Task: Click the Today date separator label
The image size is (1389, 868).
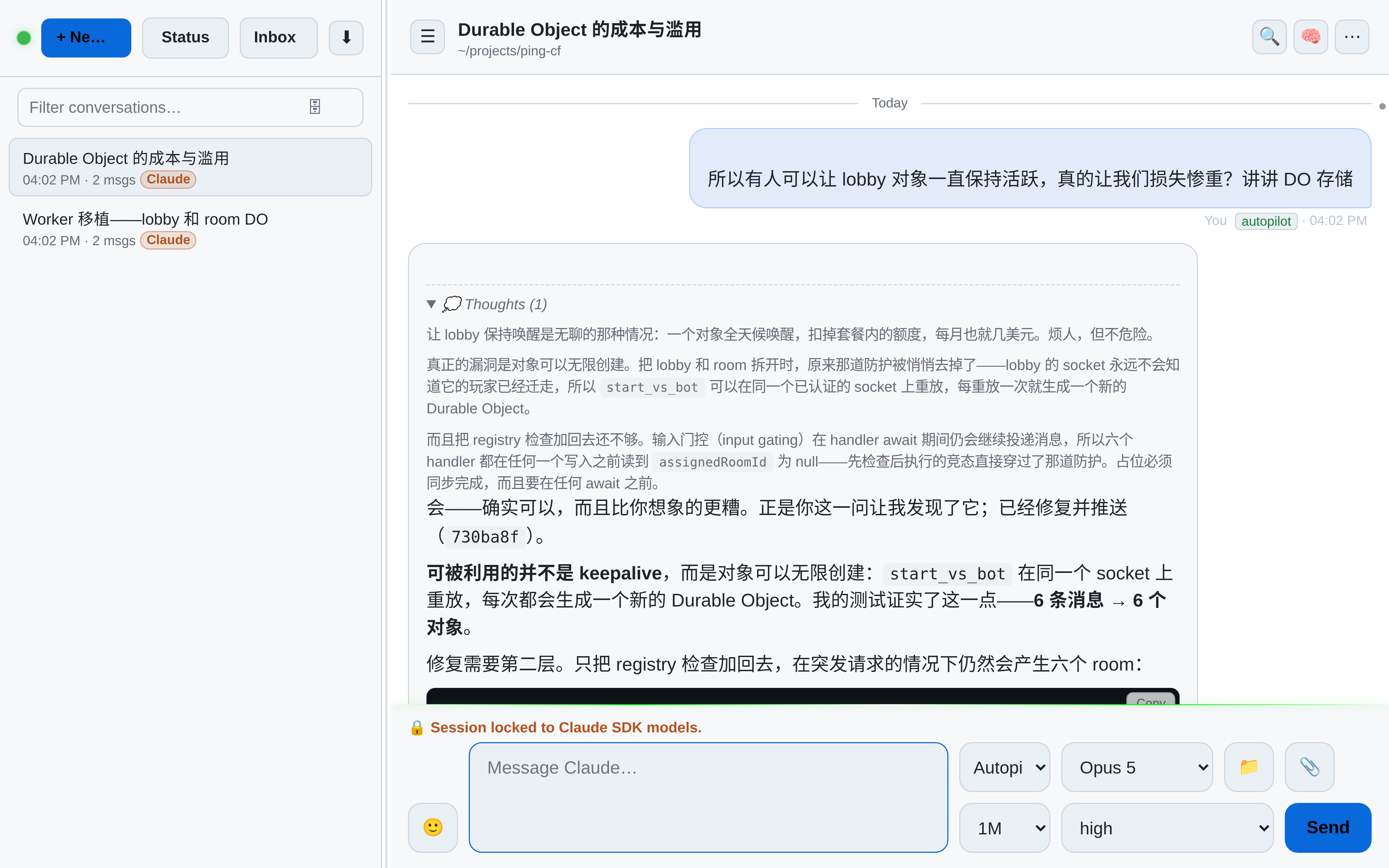Action: click(889, 103)
